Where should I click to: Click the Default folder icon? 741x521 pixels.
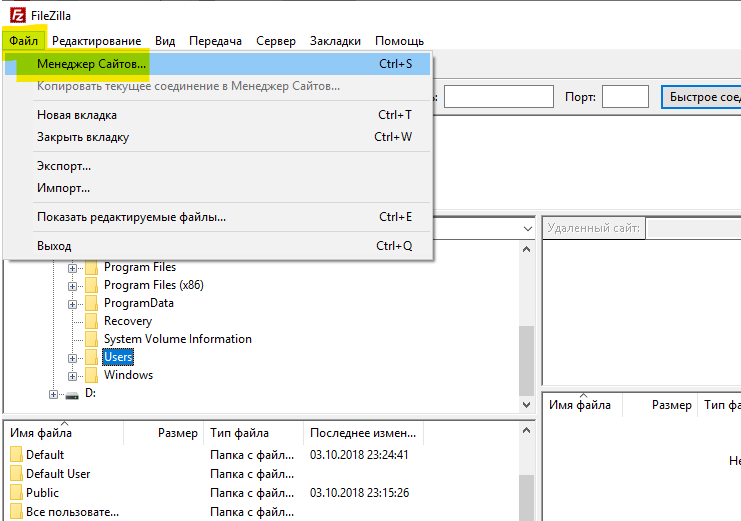tap(16, 454)
